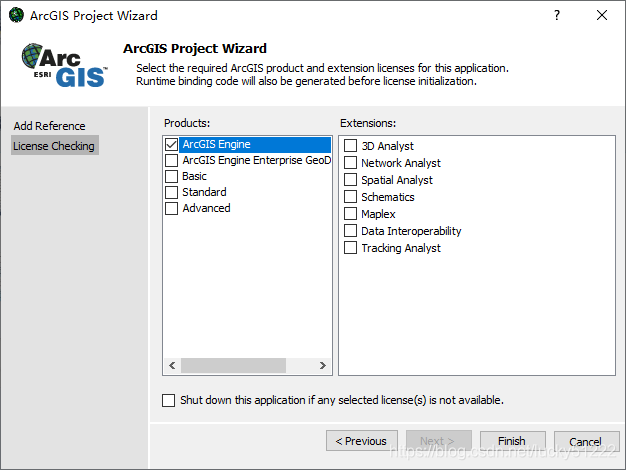Enable ArcGIS Engine Enterprise GeoDatabase checkbox
This screenshot has width=626, height=470.
pyautogui.click(x=172, y=160)
